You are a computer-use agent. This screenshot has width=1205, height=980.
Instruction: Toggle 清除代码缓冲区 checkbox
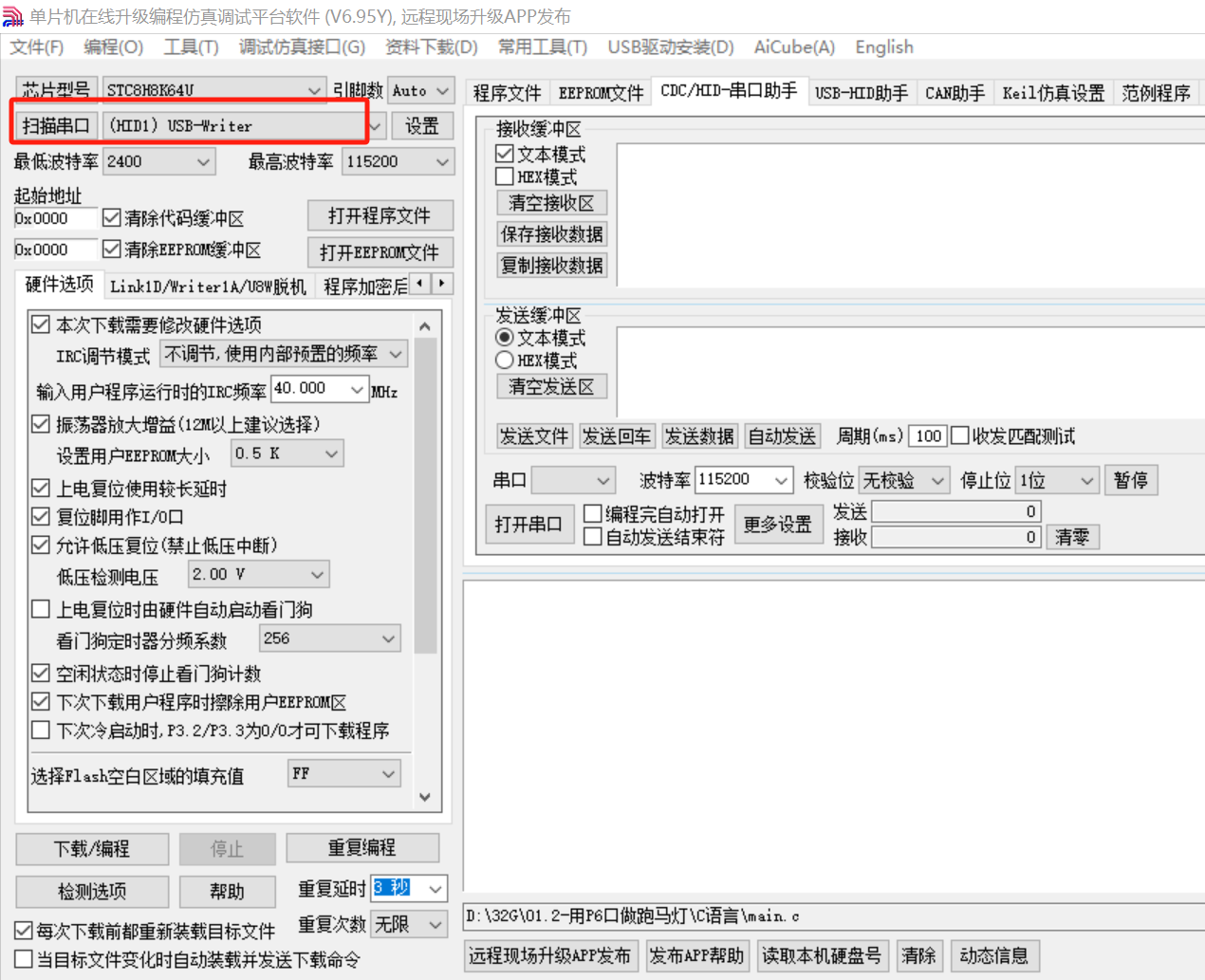click(x=112, y=217)
